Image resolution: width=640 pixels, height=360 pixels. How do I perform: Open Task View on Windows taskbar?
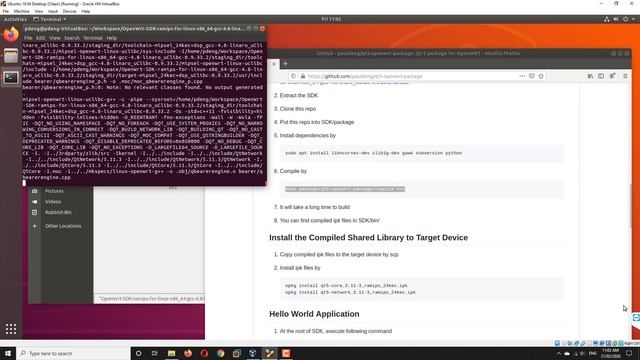click(155, 353)
